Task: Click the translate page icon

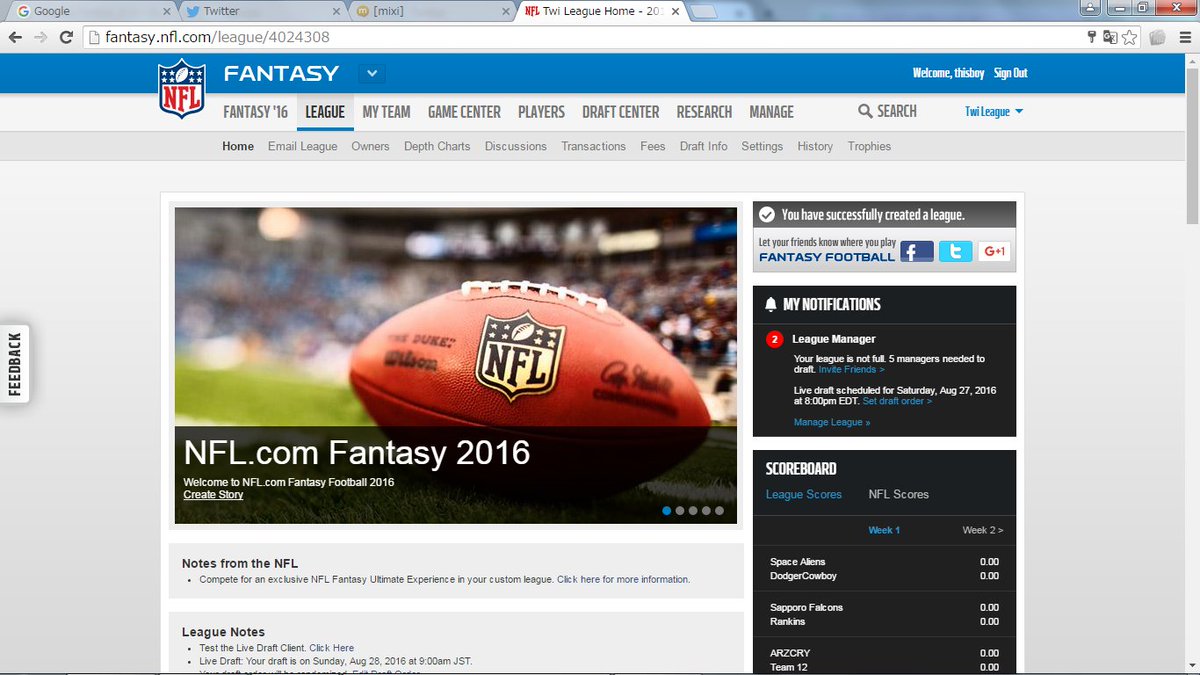Action: (1110, 38)
